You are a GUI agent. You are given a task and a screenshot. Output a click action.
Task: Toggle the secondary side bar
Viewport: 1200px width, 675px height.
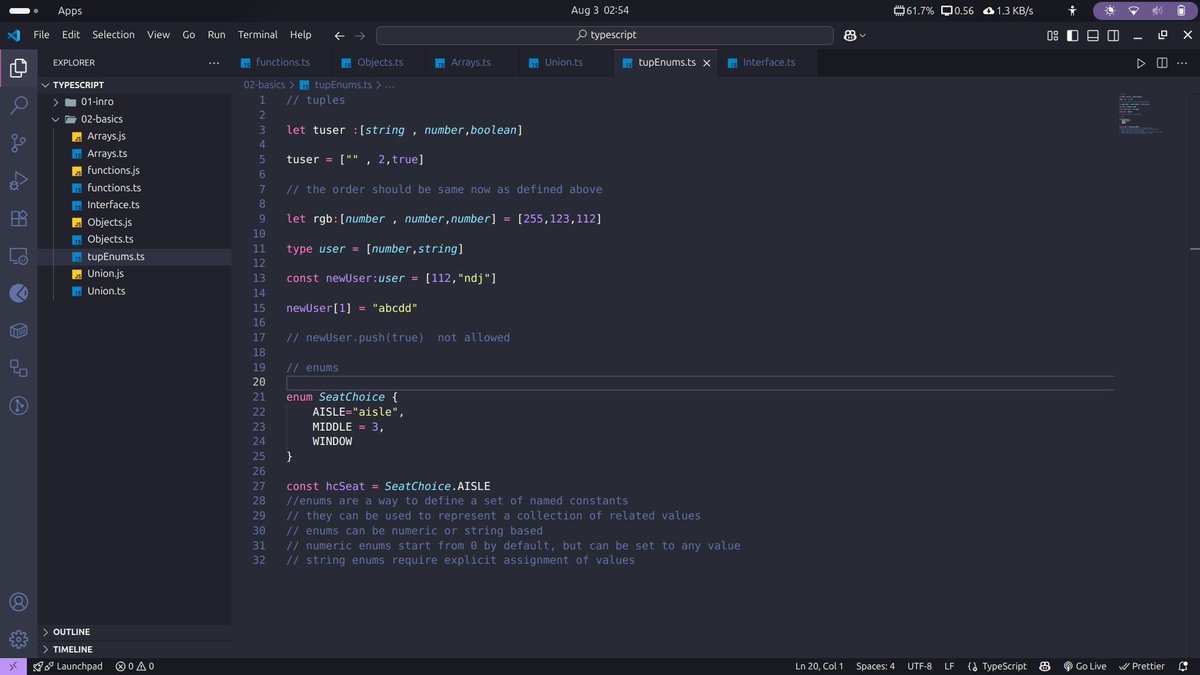pyautogui.click(x=1113, y=35)
